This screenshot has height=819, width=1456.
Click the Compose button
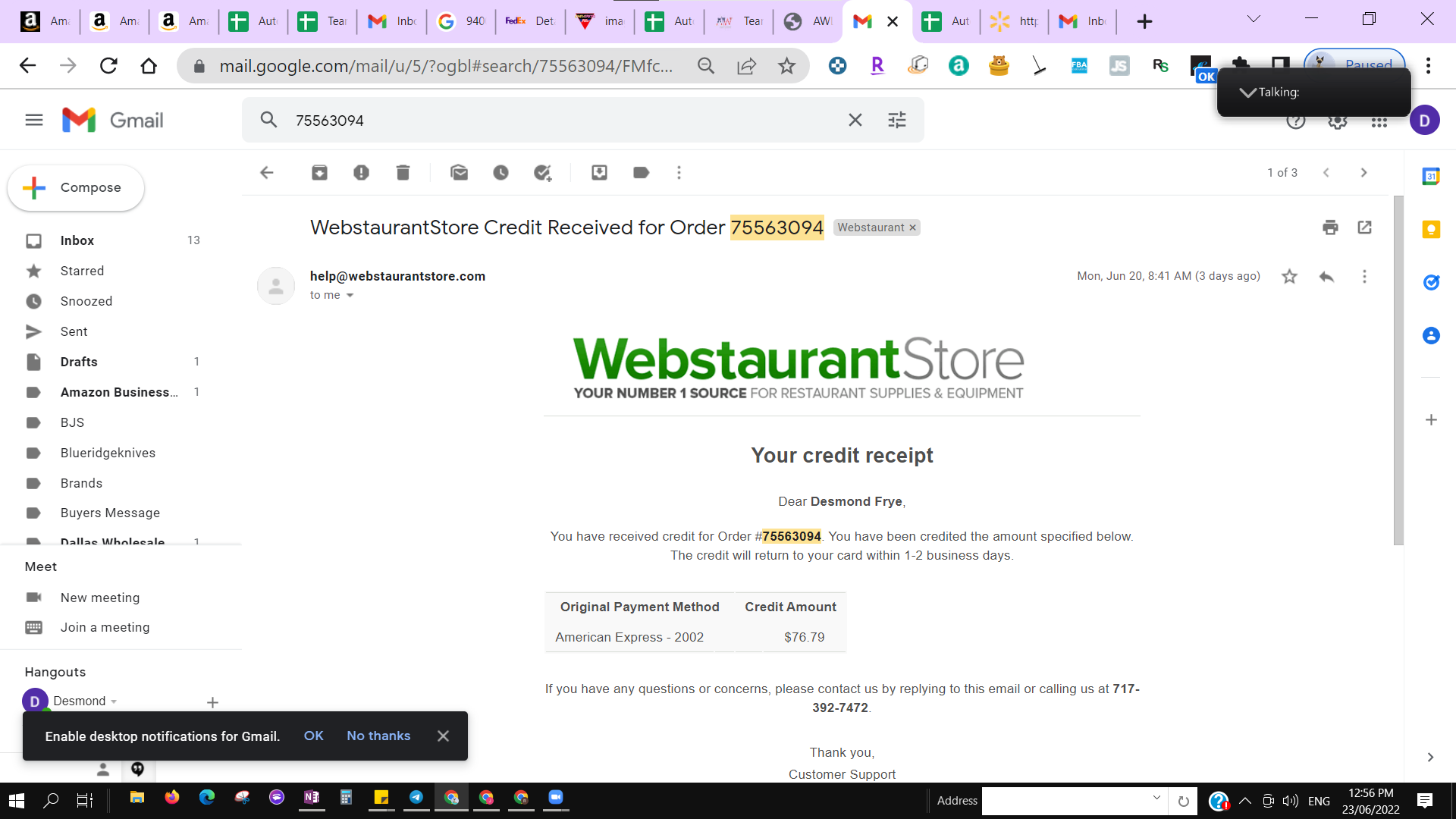point(76,188)
